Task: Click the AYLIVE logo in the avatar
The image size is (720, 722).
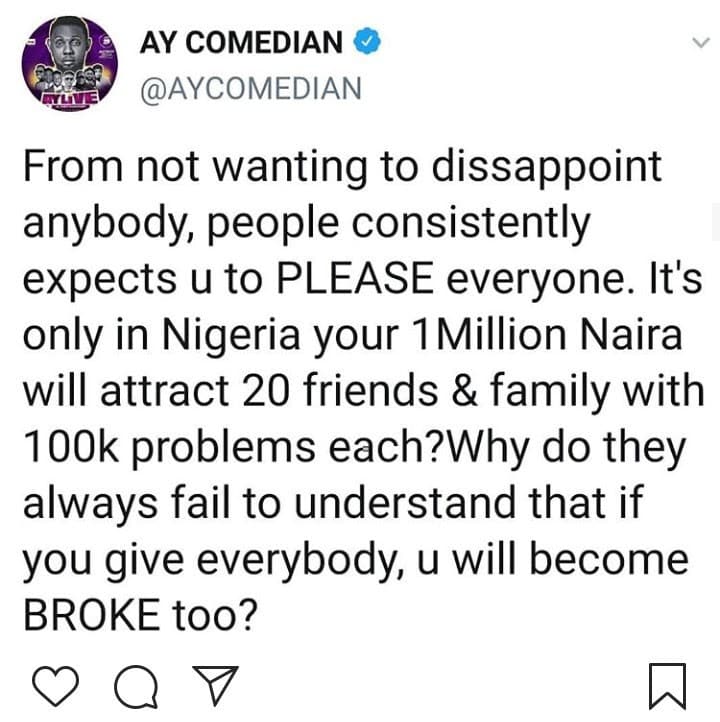Action: [x=70, y=98]
